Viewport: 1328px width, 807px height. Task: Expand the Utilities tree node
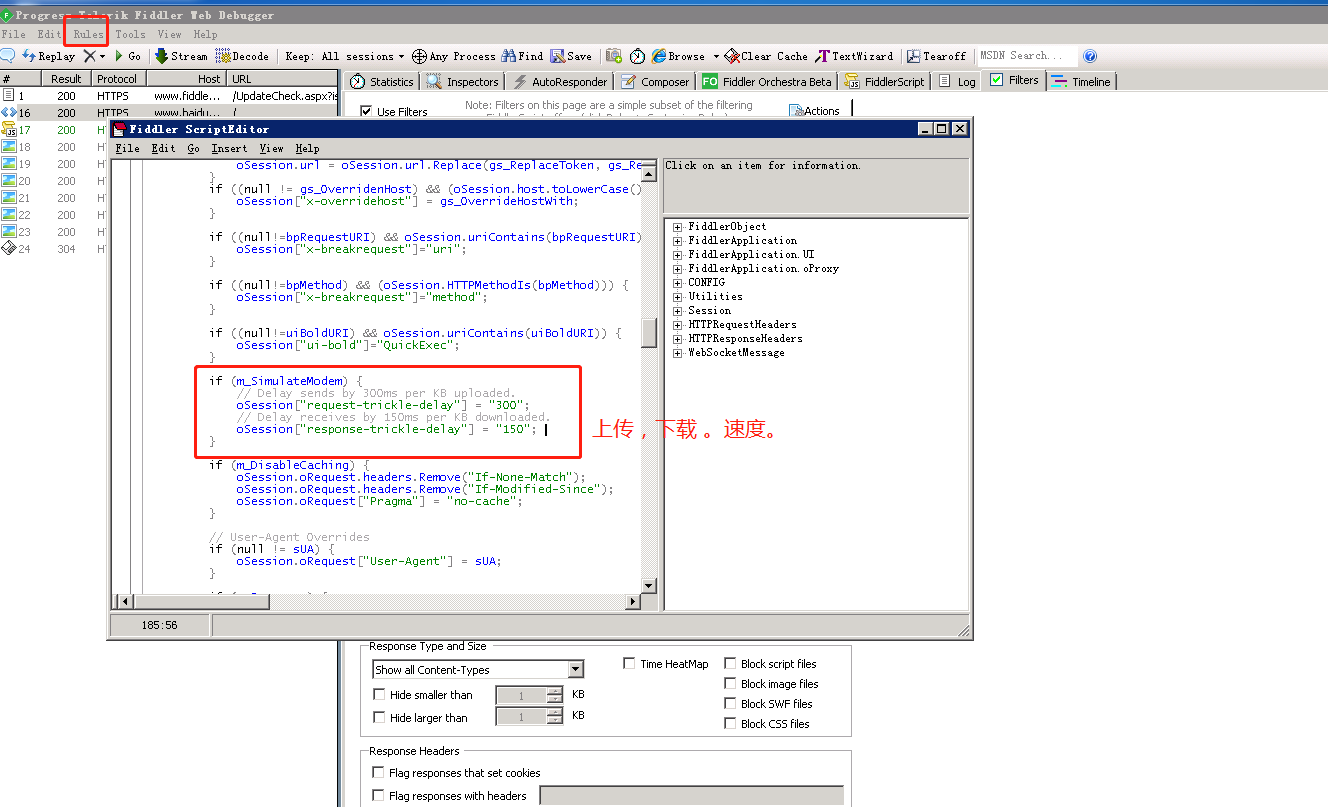[x=677, y=297]
